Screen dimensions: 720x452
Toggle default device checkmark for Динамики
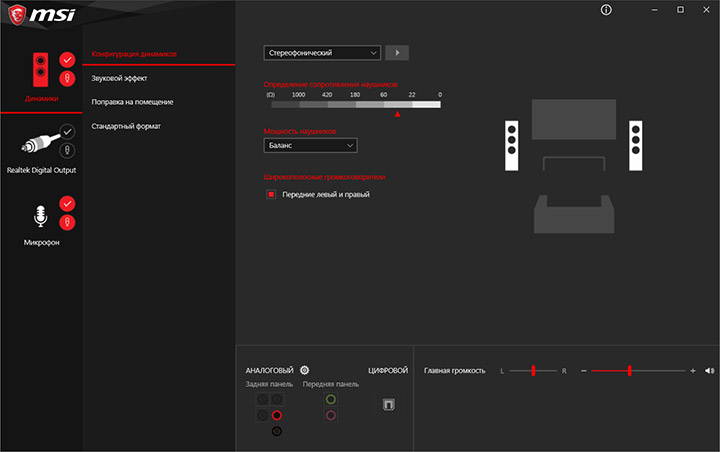pyautogui.click(x=67, y=60)
